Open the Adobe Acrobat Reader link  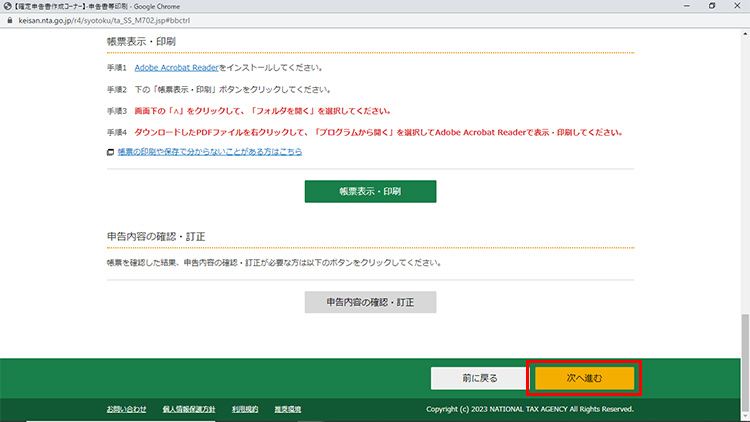pos(177,68)
